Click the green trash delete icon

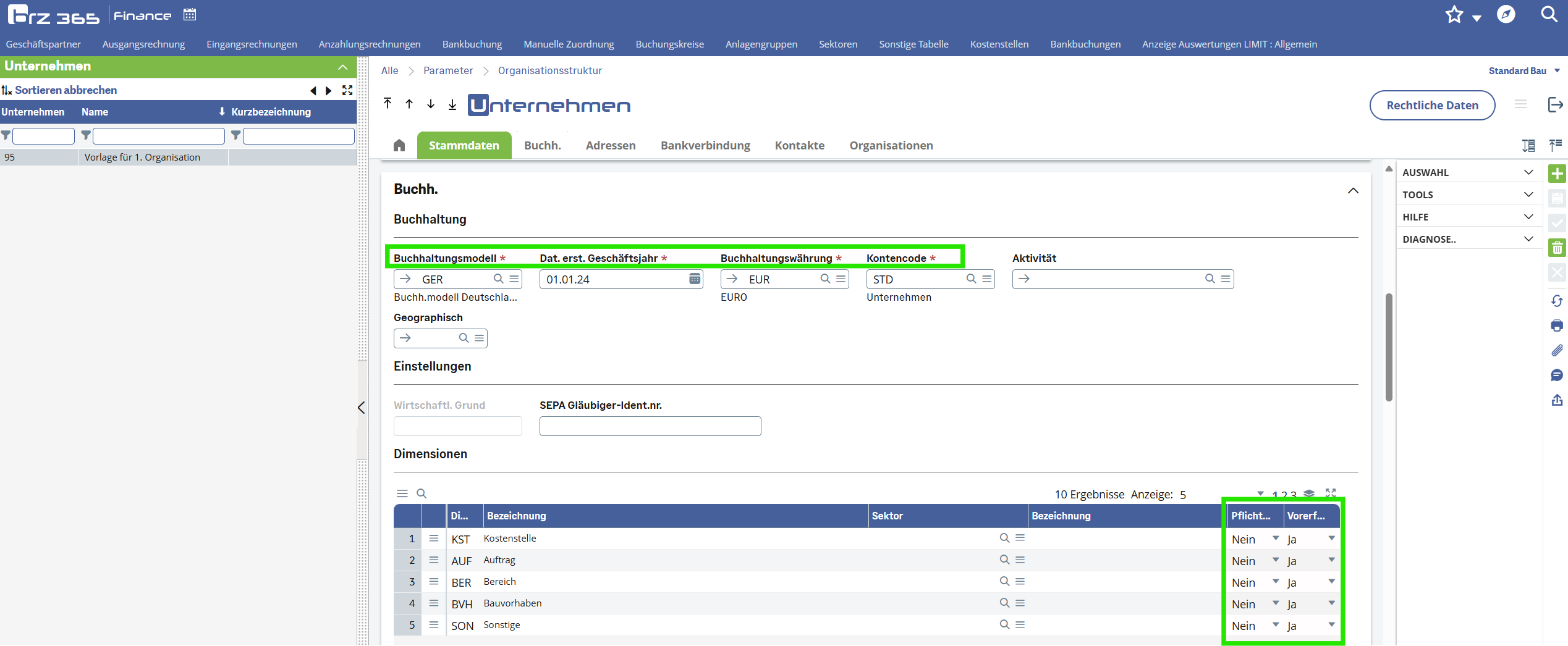1557,248
